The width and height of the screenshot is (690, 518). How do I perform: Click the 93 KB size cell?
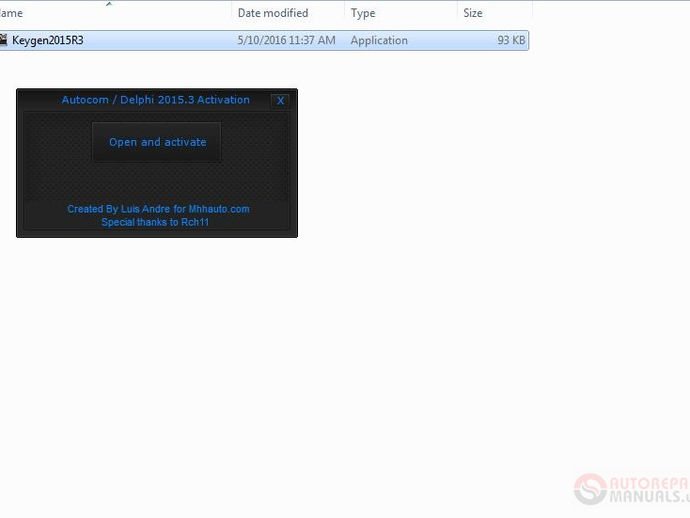point(511,40)
